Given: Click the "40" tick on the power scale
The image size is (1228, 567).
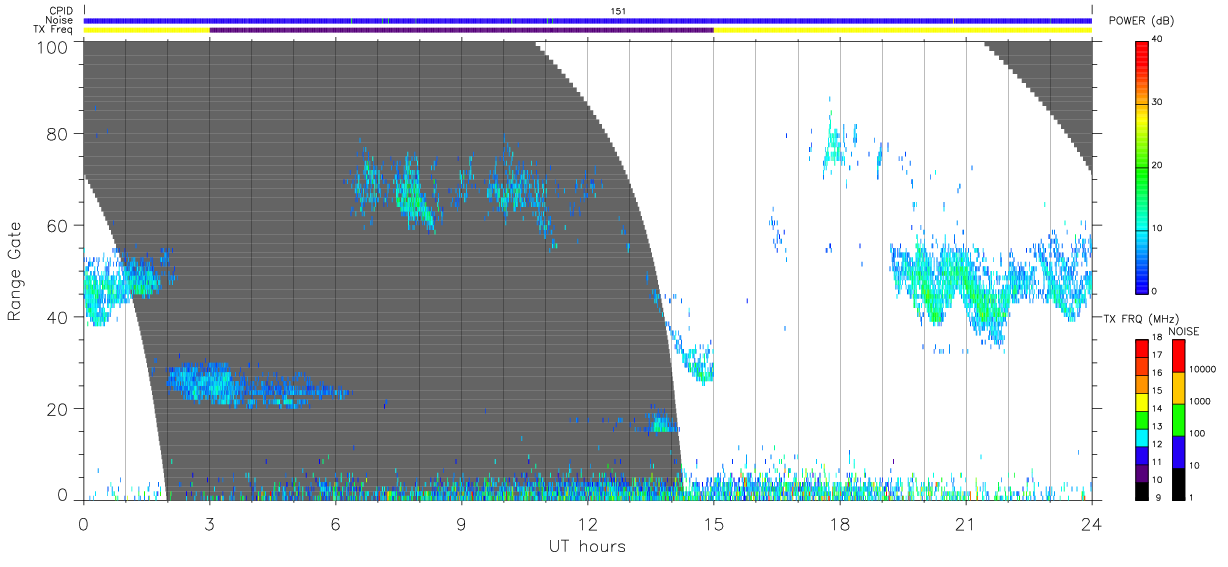Looking at the screenshot, I should (x=1157, y=39).
